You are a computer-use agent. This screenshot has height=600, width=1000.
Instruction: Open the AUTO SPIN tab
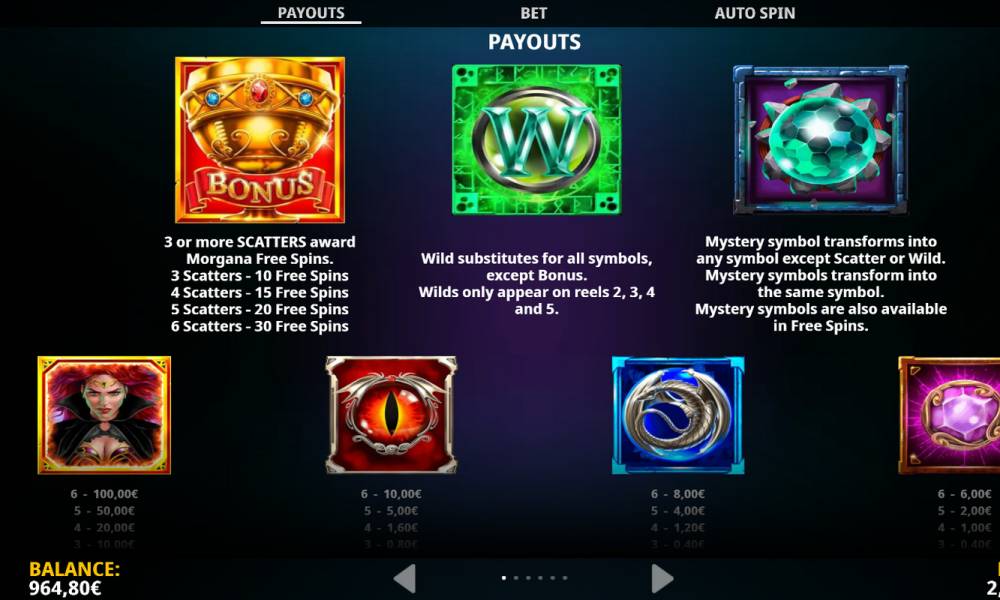tap(754, 13)
